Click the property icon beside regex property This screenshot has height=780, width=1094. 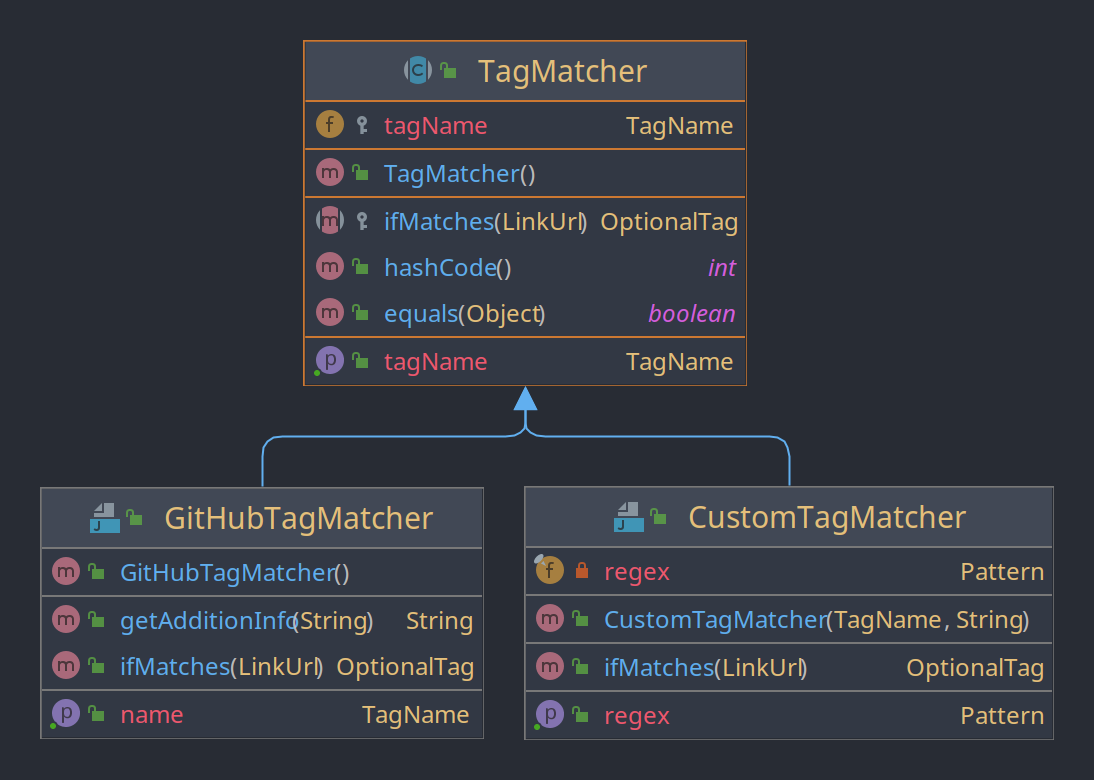pos(550,714)
